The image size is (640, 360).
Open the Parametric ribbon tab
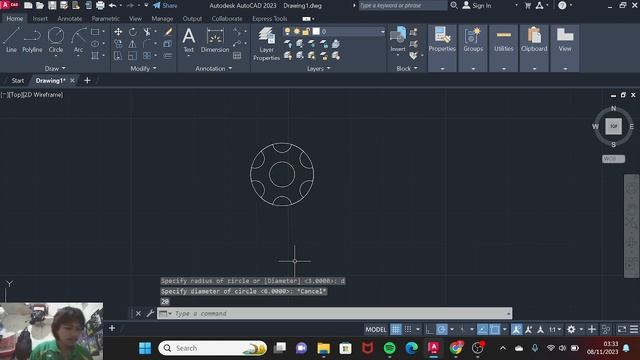[105, 18]
